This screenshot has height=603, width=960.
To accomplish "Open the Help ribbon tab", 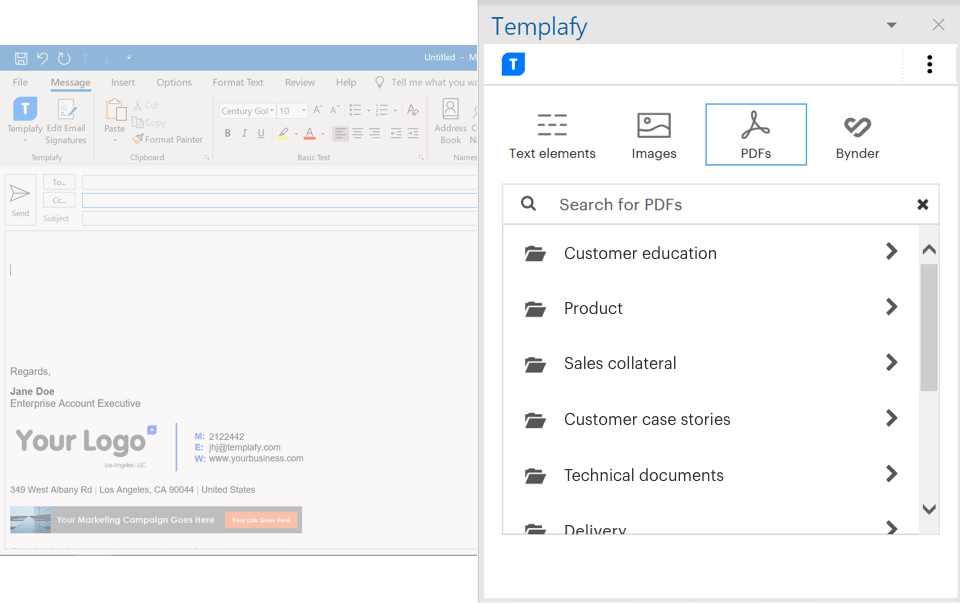I will pos(346,82).
